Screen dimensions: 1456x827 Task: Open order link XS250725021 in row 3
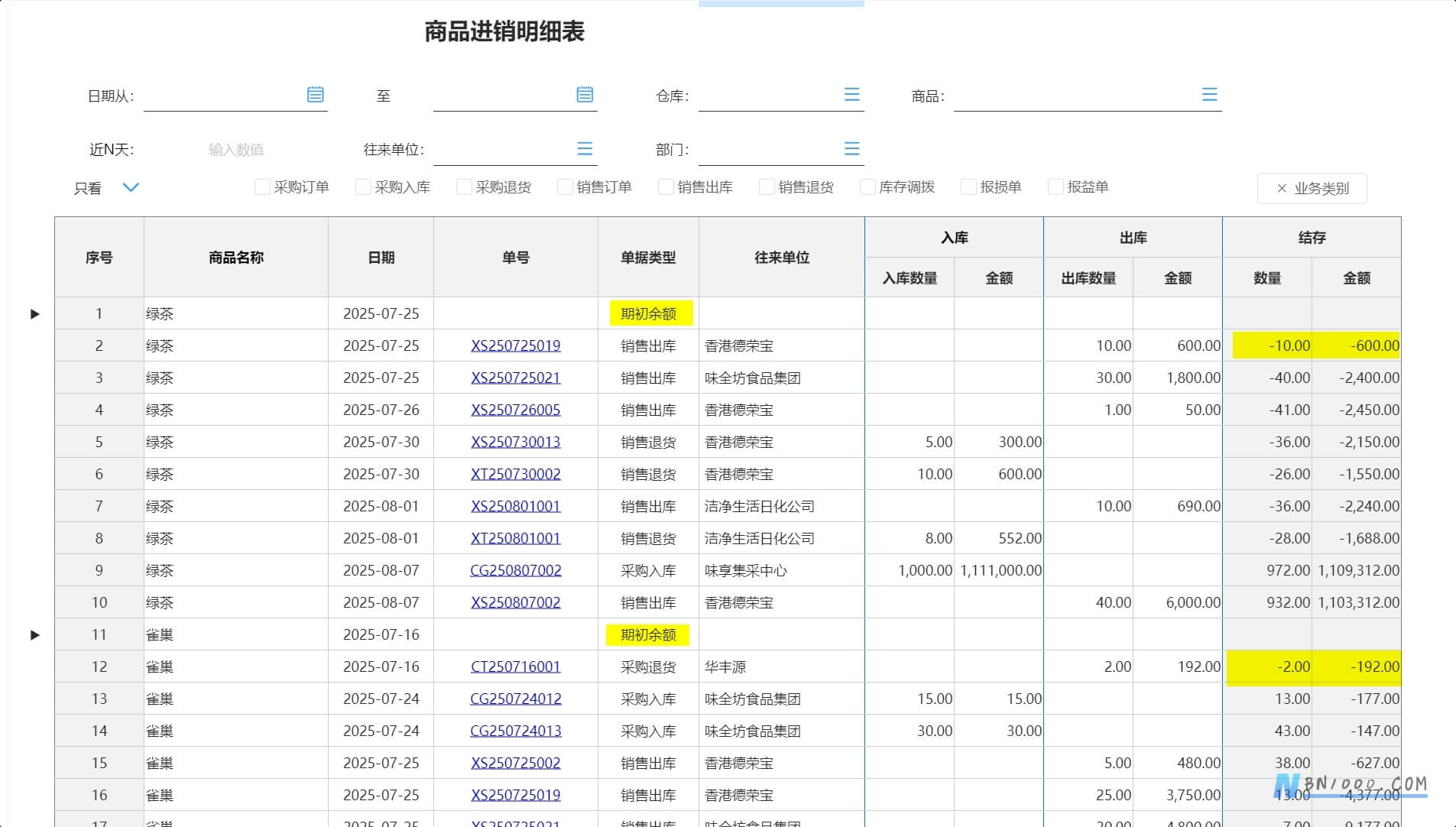point(516,378)
